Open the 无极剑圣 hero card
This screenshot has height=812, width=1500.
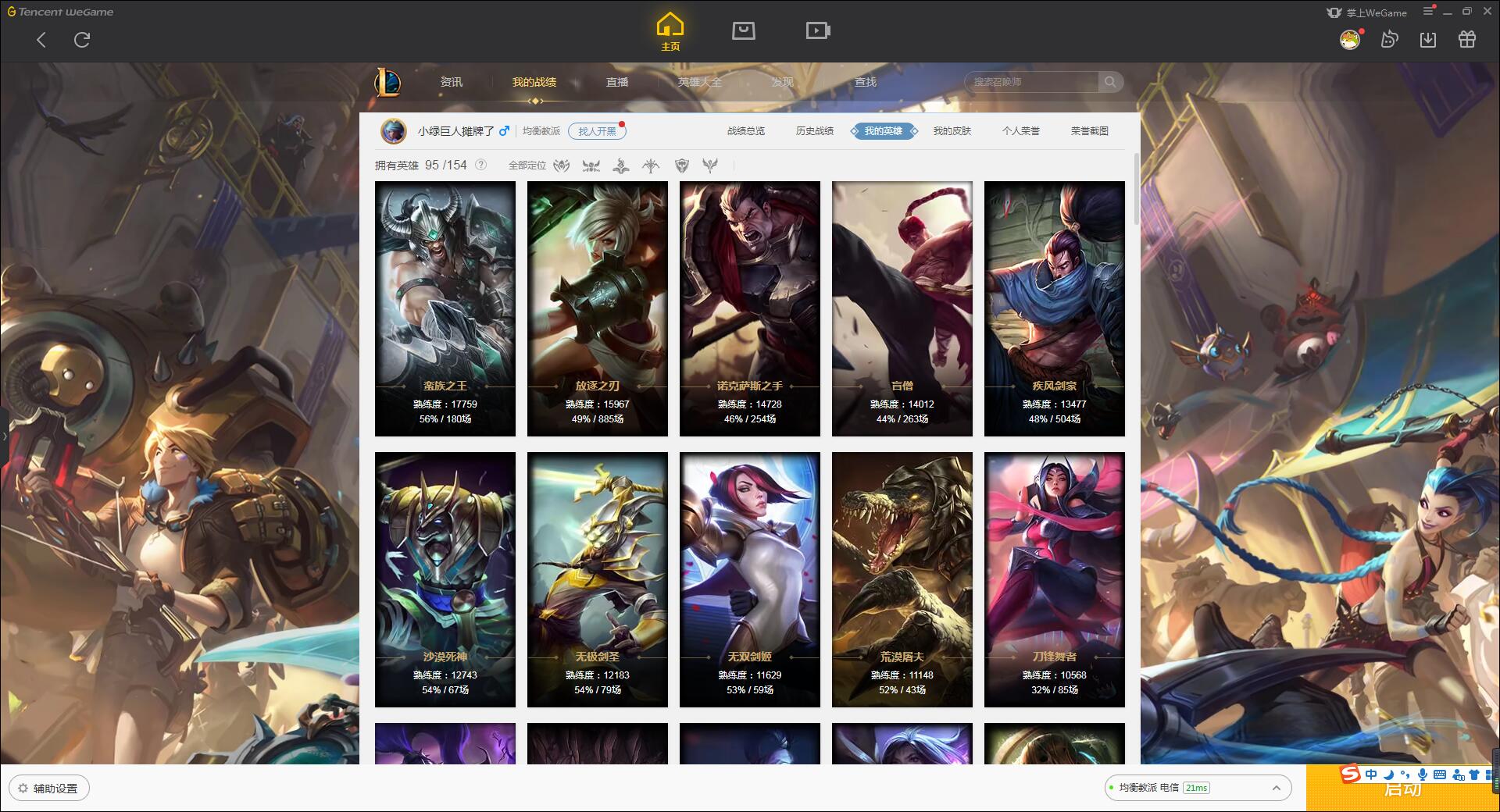pos(598,579)
